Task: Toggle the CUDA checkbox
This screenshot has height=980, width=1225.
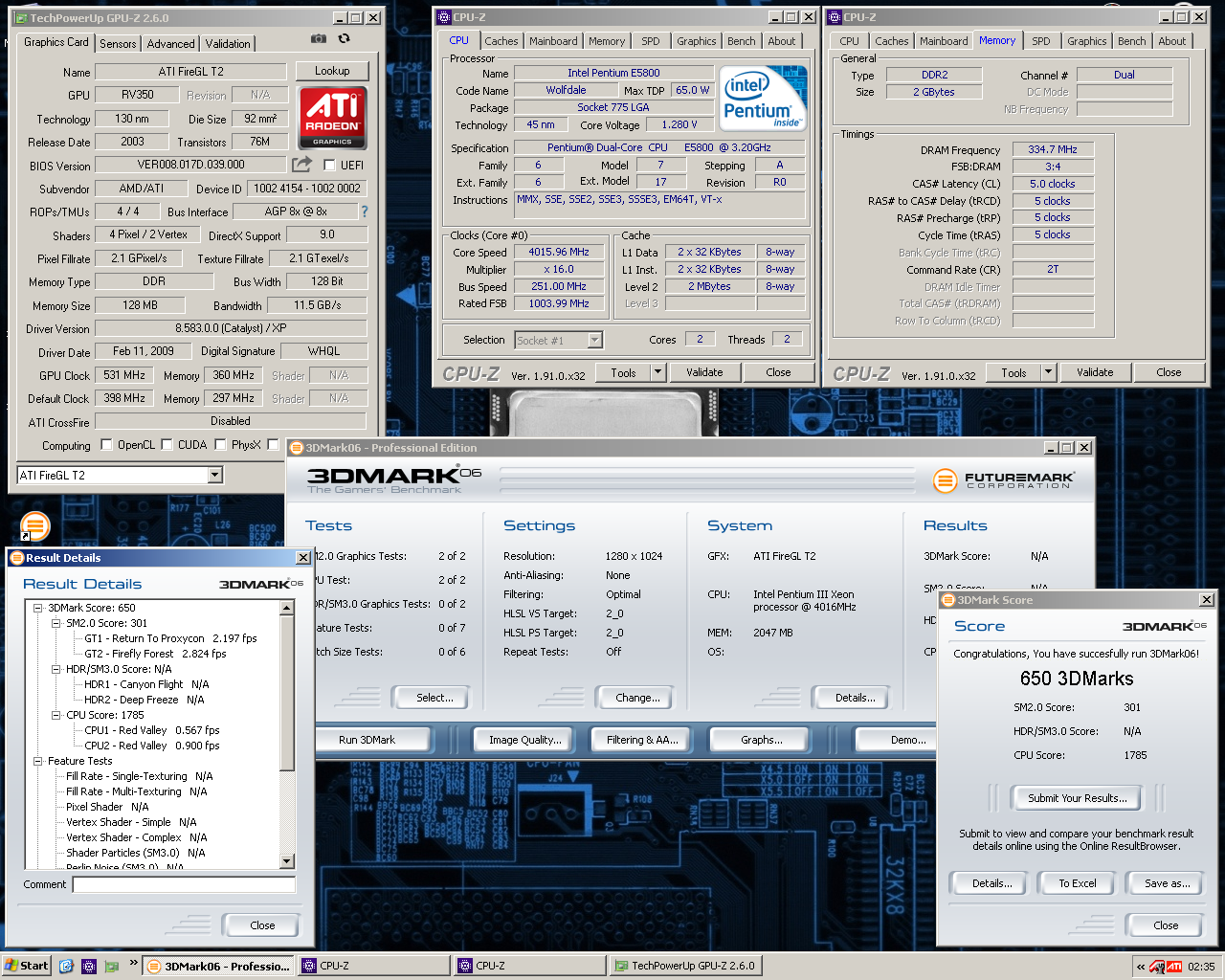Action: pos(167,444)
